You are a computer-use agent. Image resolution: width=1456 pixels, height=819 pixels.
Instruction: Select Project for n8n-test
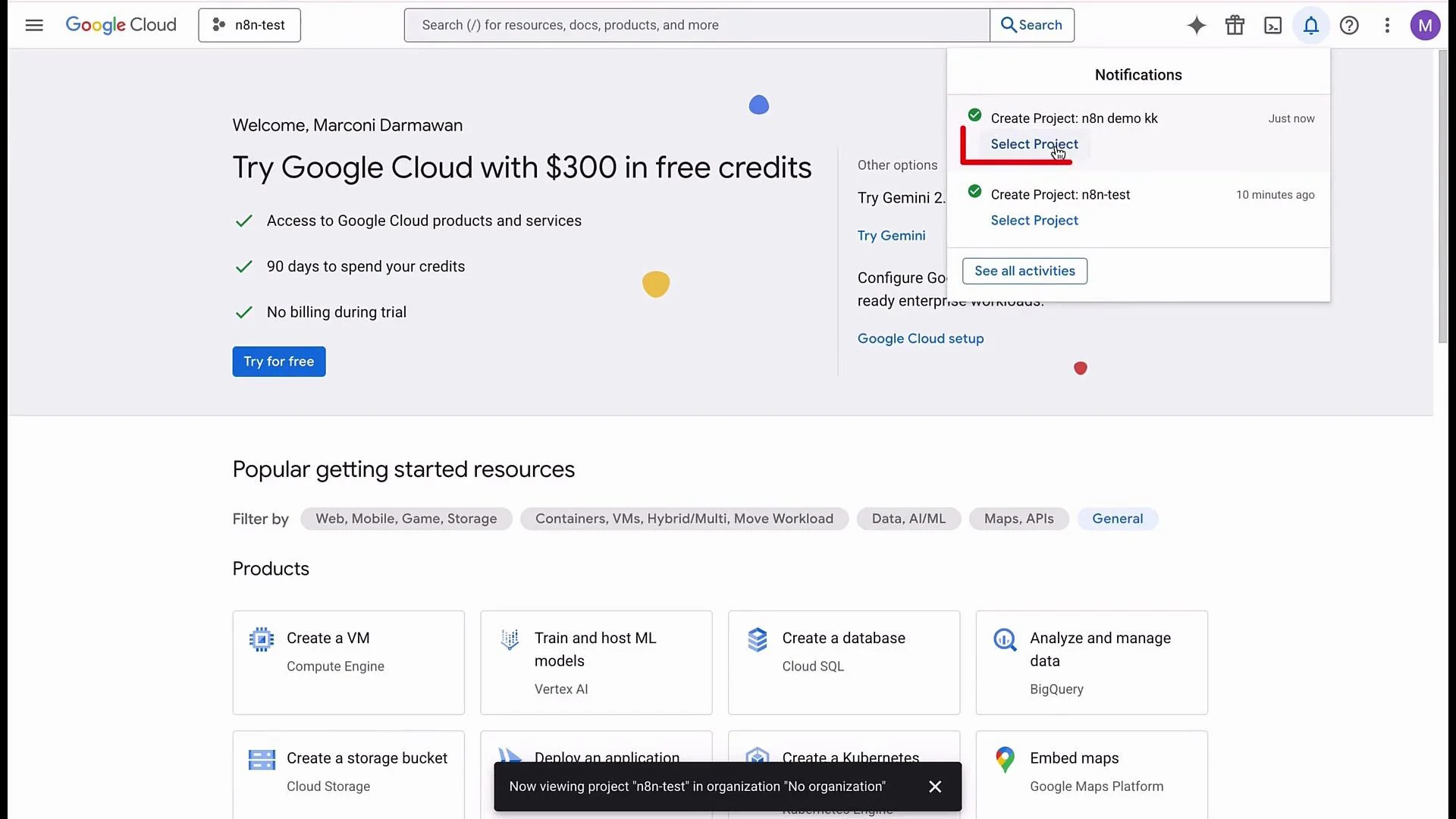point(1034,221)
